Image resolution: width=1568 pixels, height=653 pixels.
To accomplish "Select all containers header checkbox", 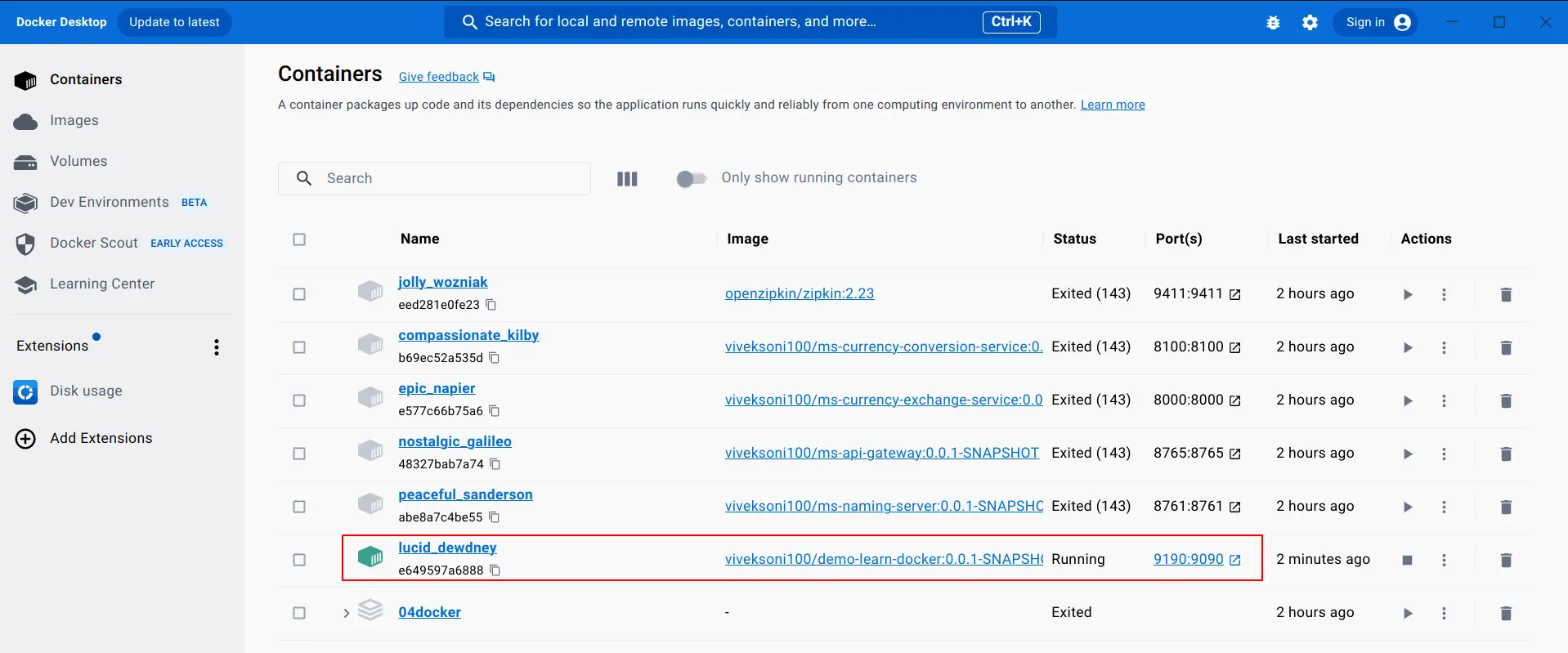I will pyautogui.click(x=299, y=239).
